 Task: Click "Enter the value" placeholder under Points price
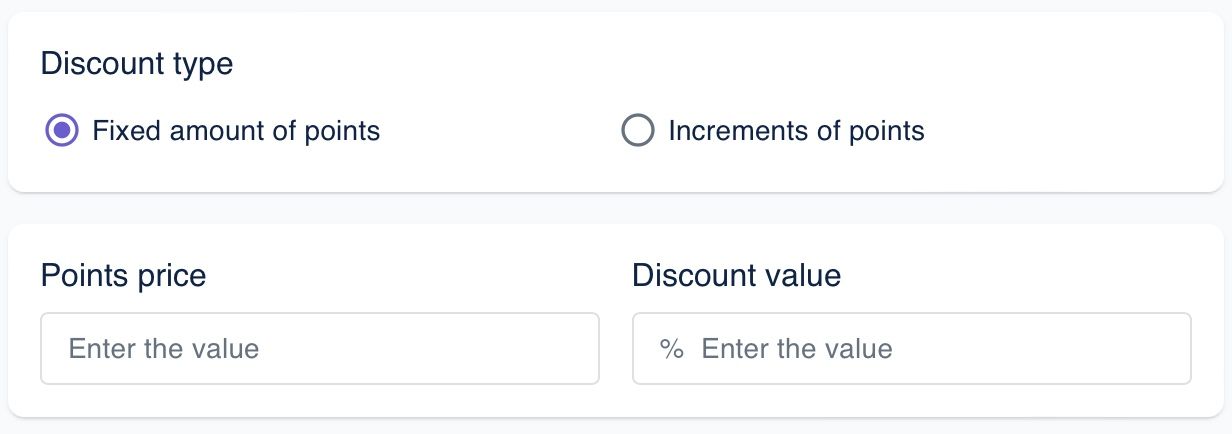point(164,349)
